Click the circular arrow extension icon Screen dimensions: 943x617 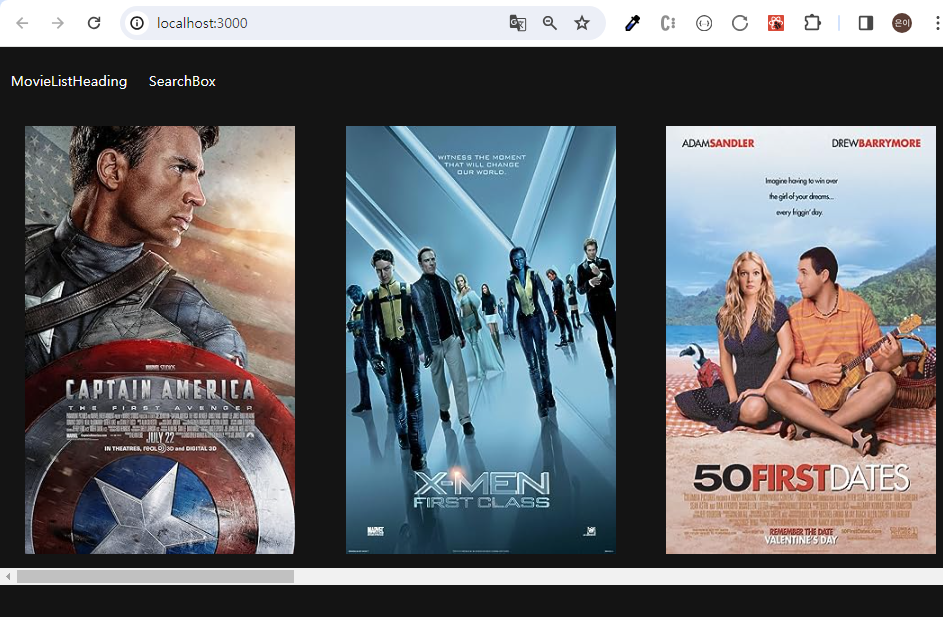click(740, 23)
